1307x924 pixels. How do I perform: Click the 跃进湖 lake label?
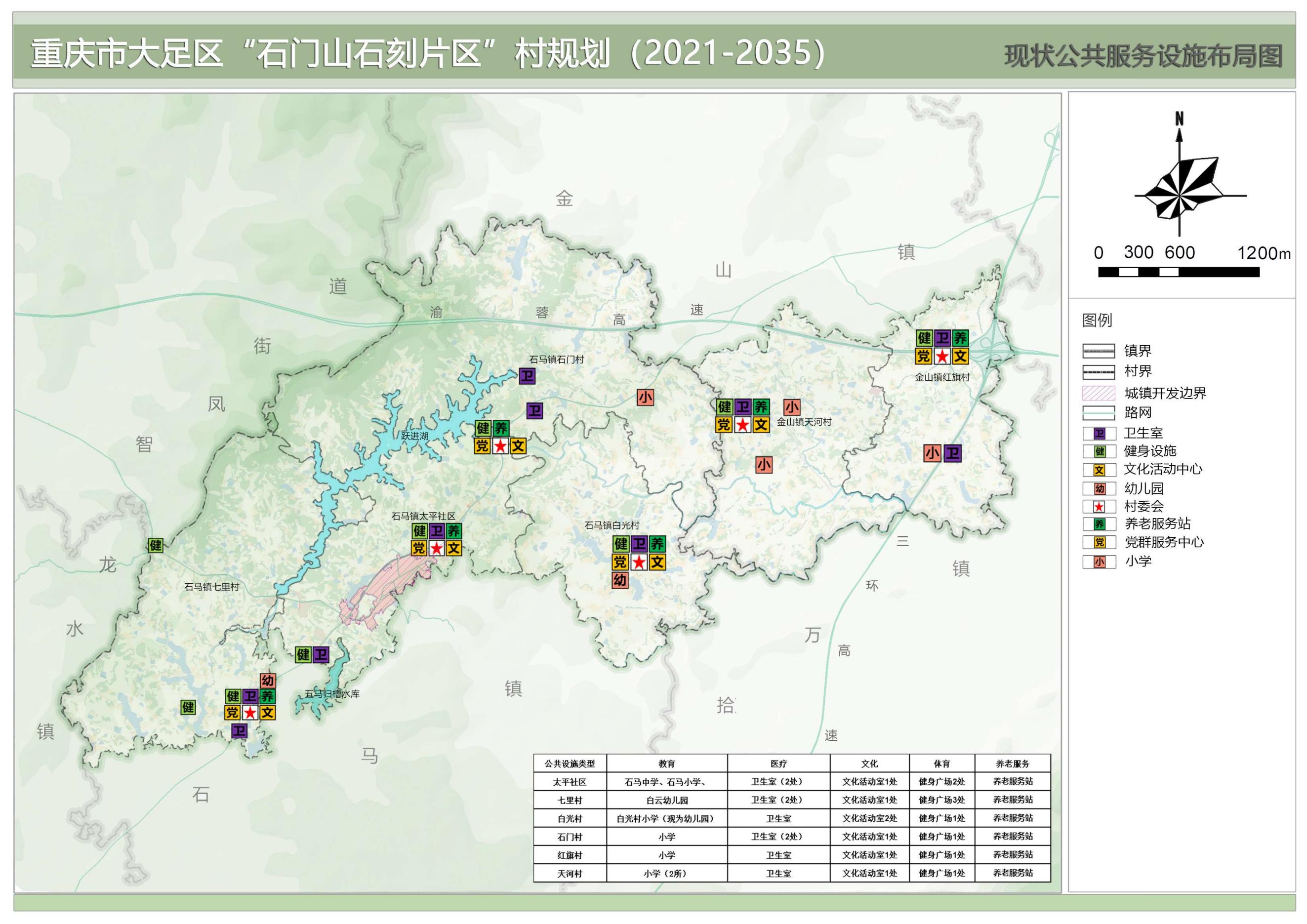(414, 436)
